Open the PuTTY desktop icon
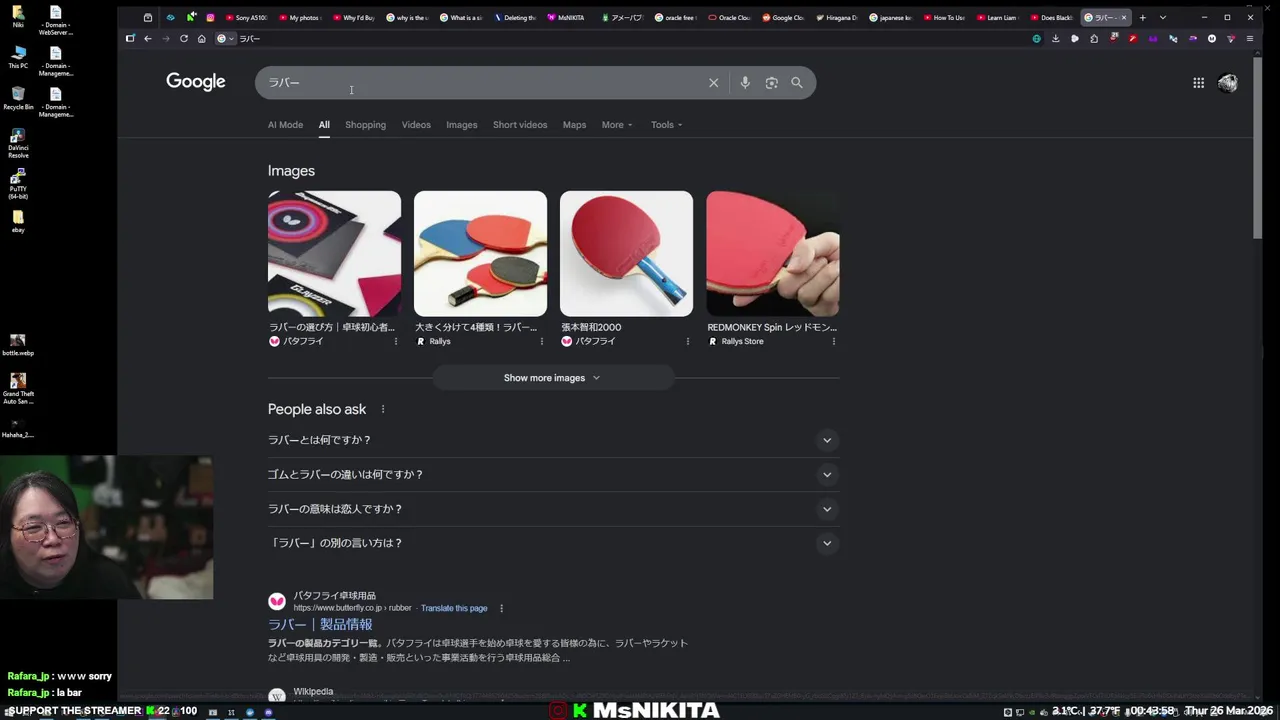The width and height of the screenshot is (1280, 720). pyautogui.click(x=18, y=184)
